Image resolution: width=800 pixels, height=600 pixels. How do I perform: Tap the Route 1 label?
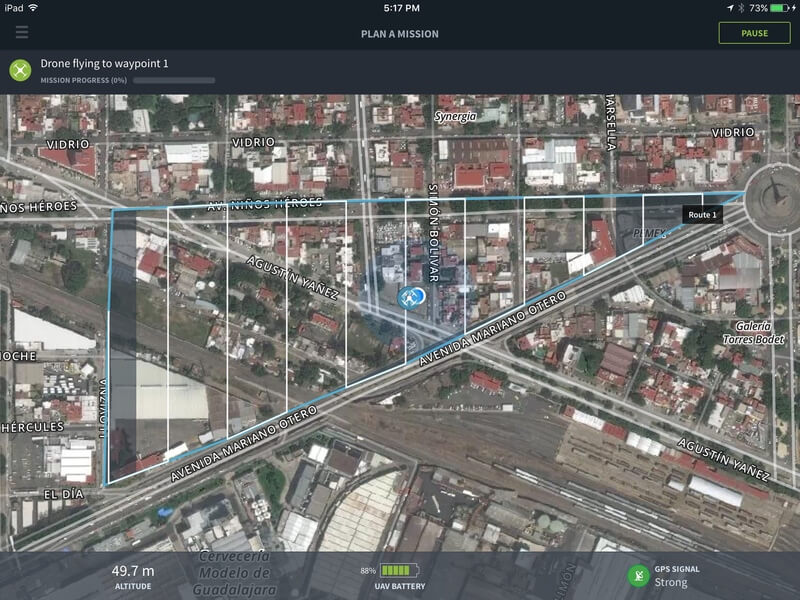[702, 215]
